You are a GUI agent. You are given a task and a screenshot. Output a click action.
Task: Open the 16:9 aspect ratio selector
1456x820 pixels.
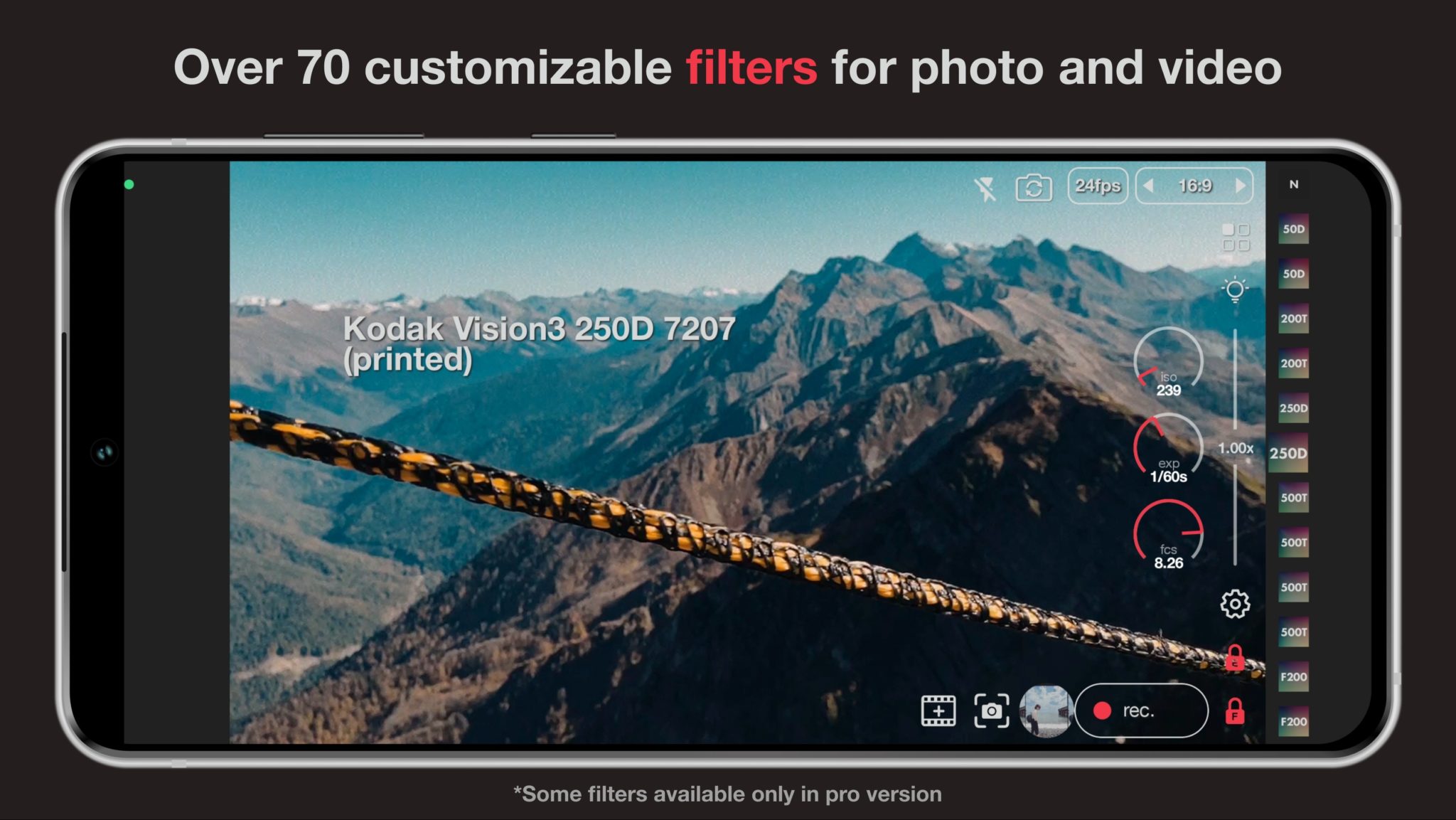[1194, 186]
